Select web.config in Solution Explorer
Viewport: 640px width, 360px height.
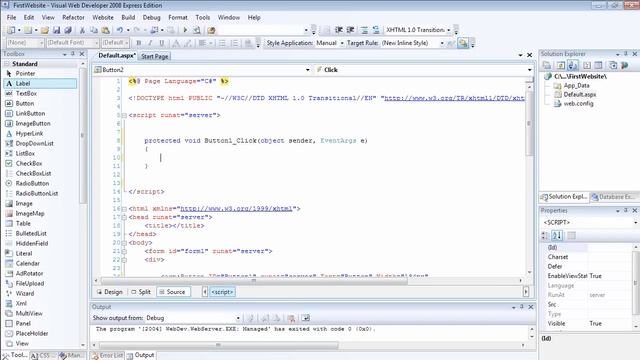point(578,104)
